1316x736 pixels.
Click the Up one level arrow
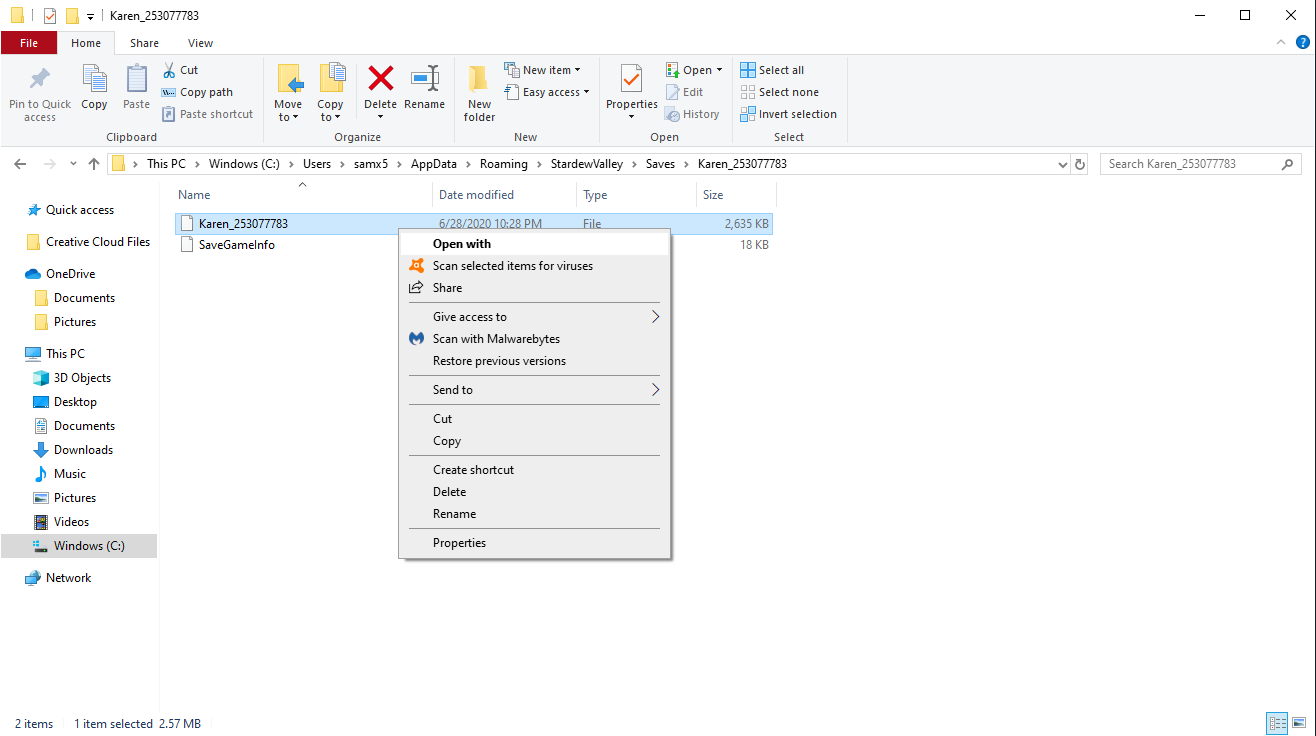[94, 164]
